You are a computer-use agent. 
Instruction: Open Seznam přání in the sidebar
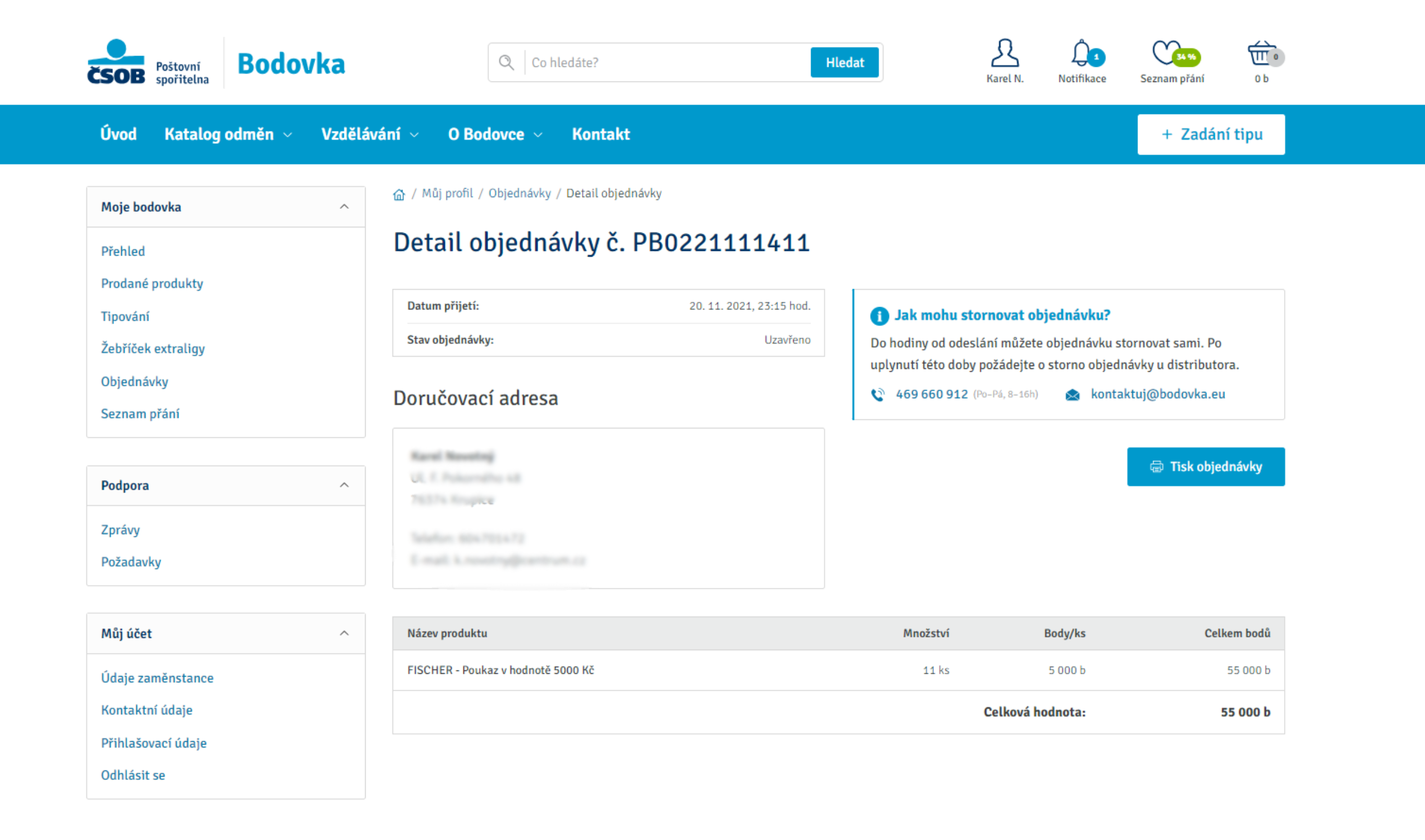[x=140, y=414]
